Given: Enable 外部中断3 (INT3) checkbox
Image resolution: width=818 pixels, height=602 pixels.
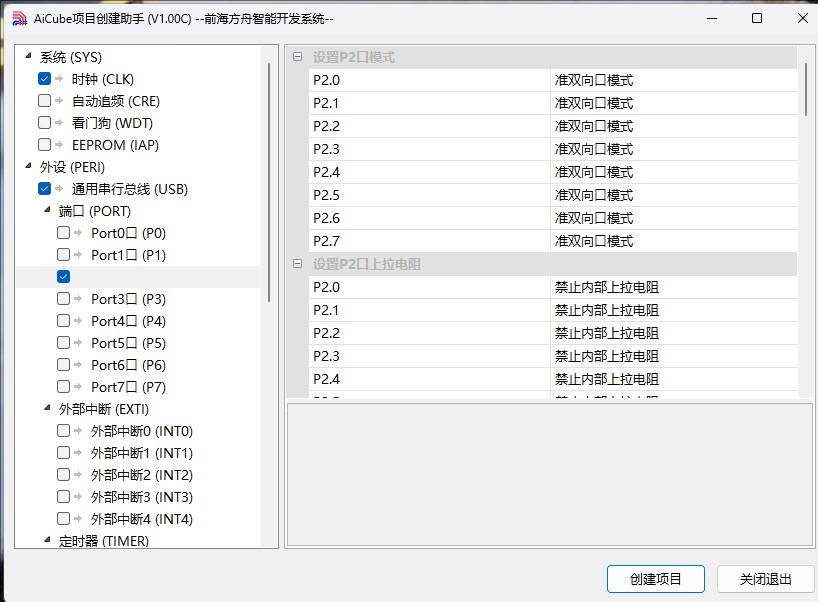Looking at the screenshot, I should 64,496.
